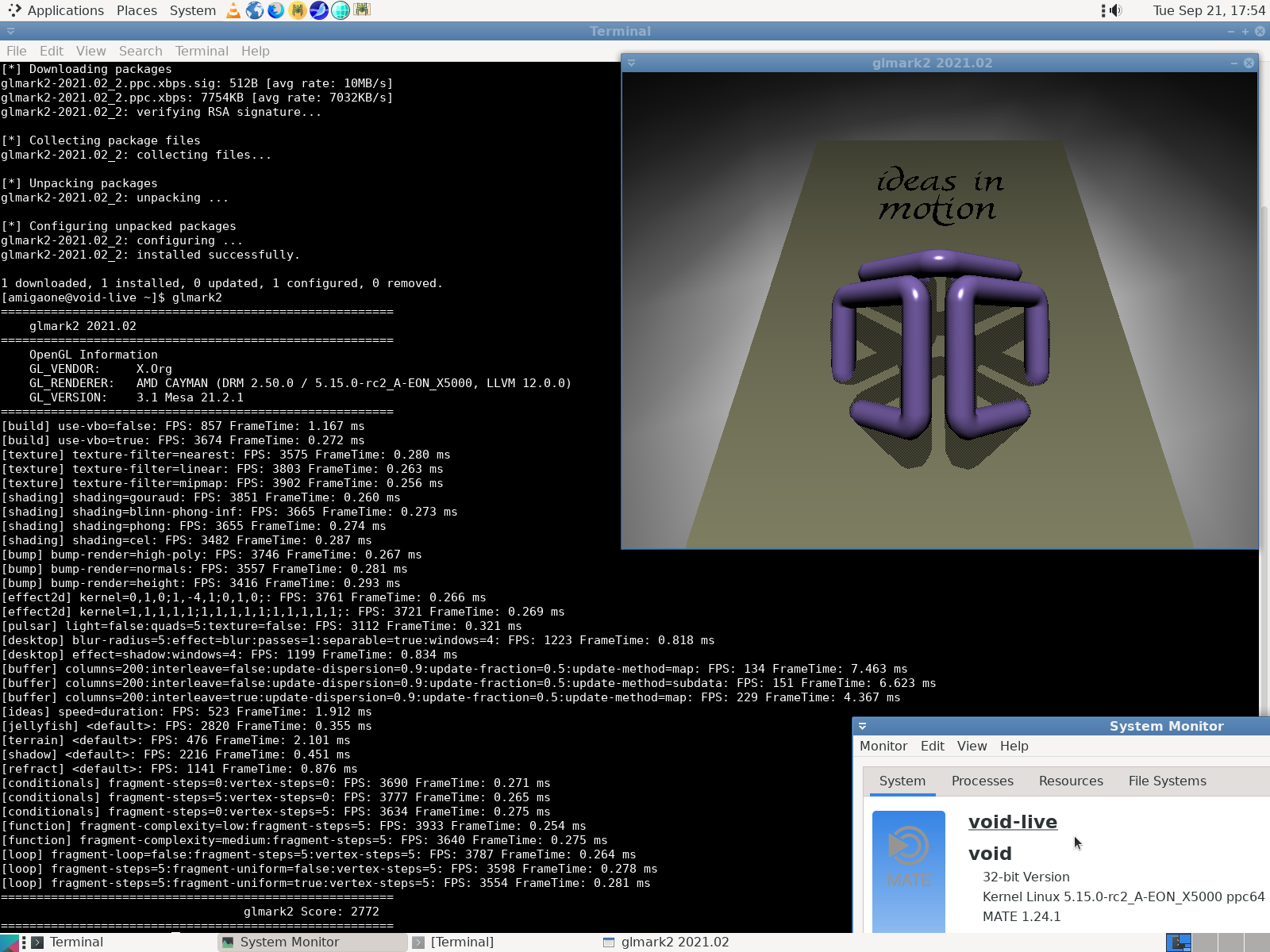The width and height of the screenshot is (1270, 952).
Task: Launch the square spider icon in top panel
Action: coord(362,10)
